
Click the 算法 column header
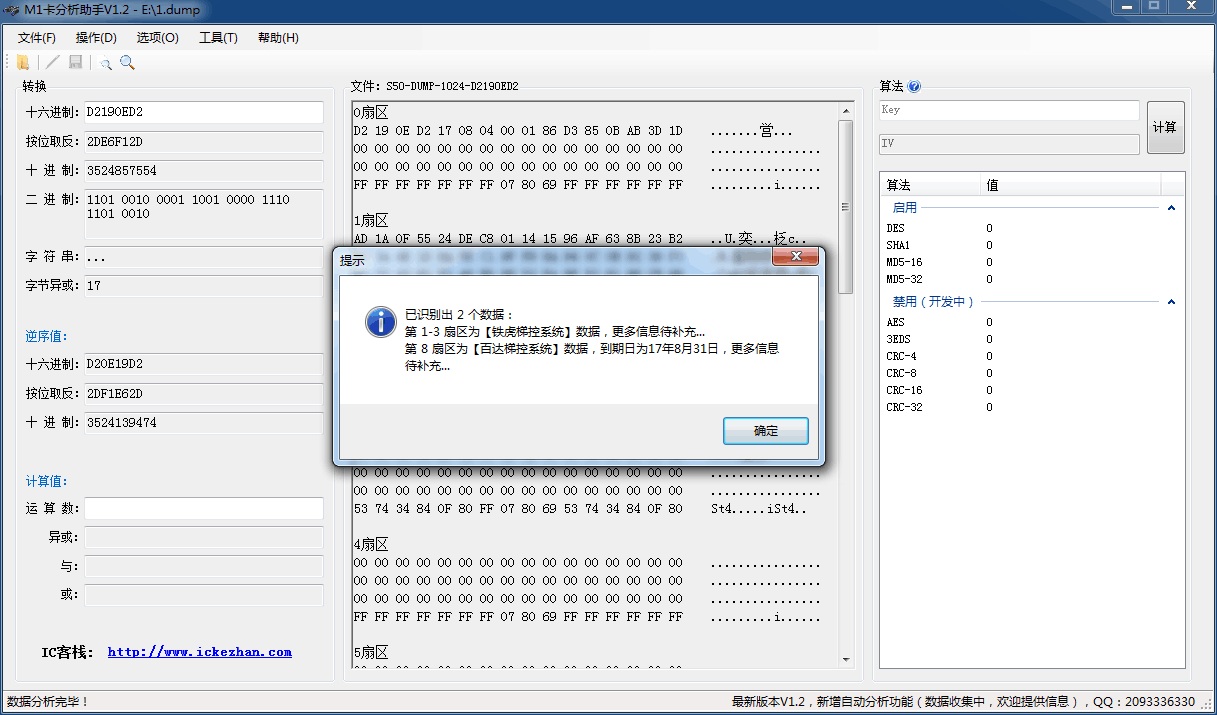click(x=931, y=185)
